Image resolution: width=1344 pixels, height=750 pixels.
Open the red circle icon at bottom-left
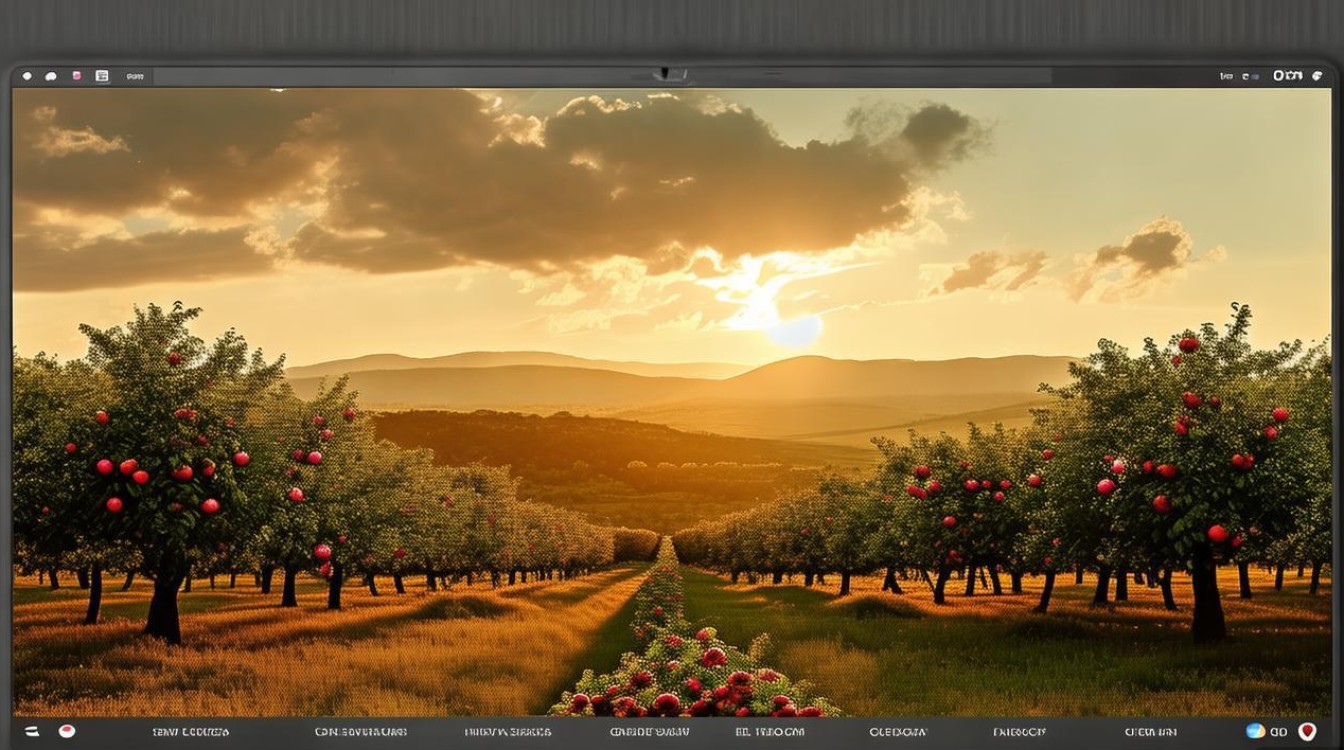click(x=67, y=731)
